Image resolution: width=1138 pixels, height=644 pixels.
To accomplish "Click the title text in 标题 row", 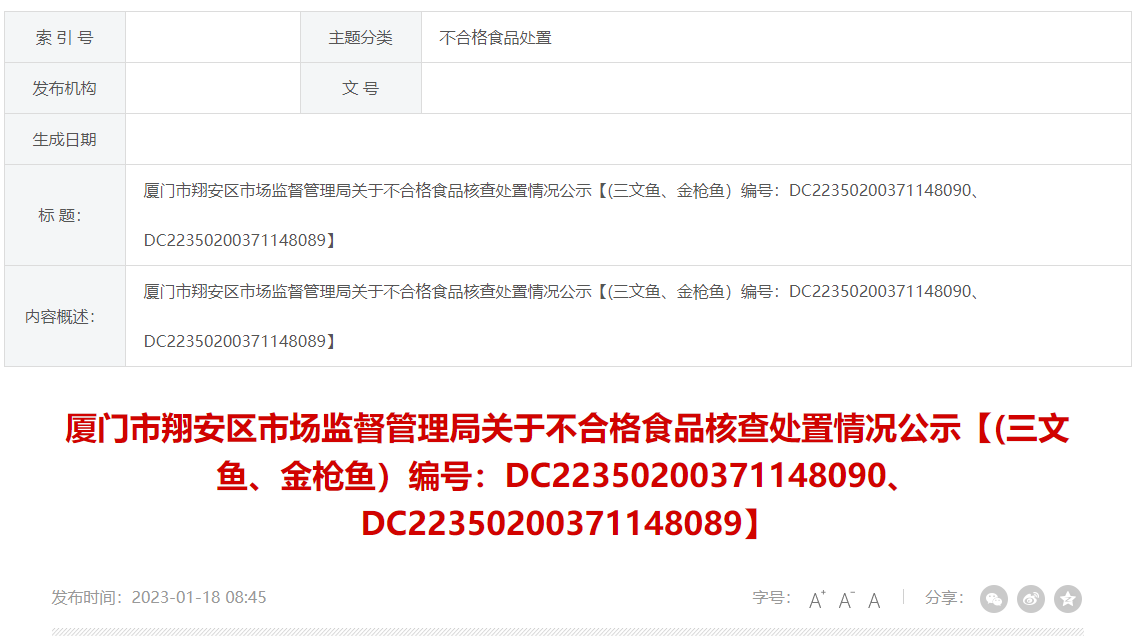I will [563, 215].
